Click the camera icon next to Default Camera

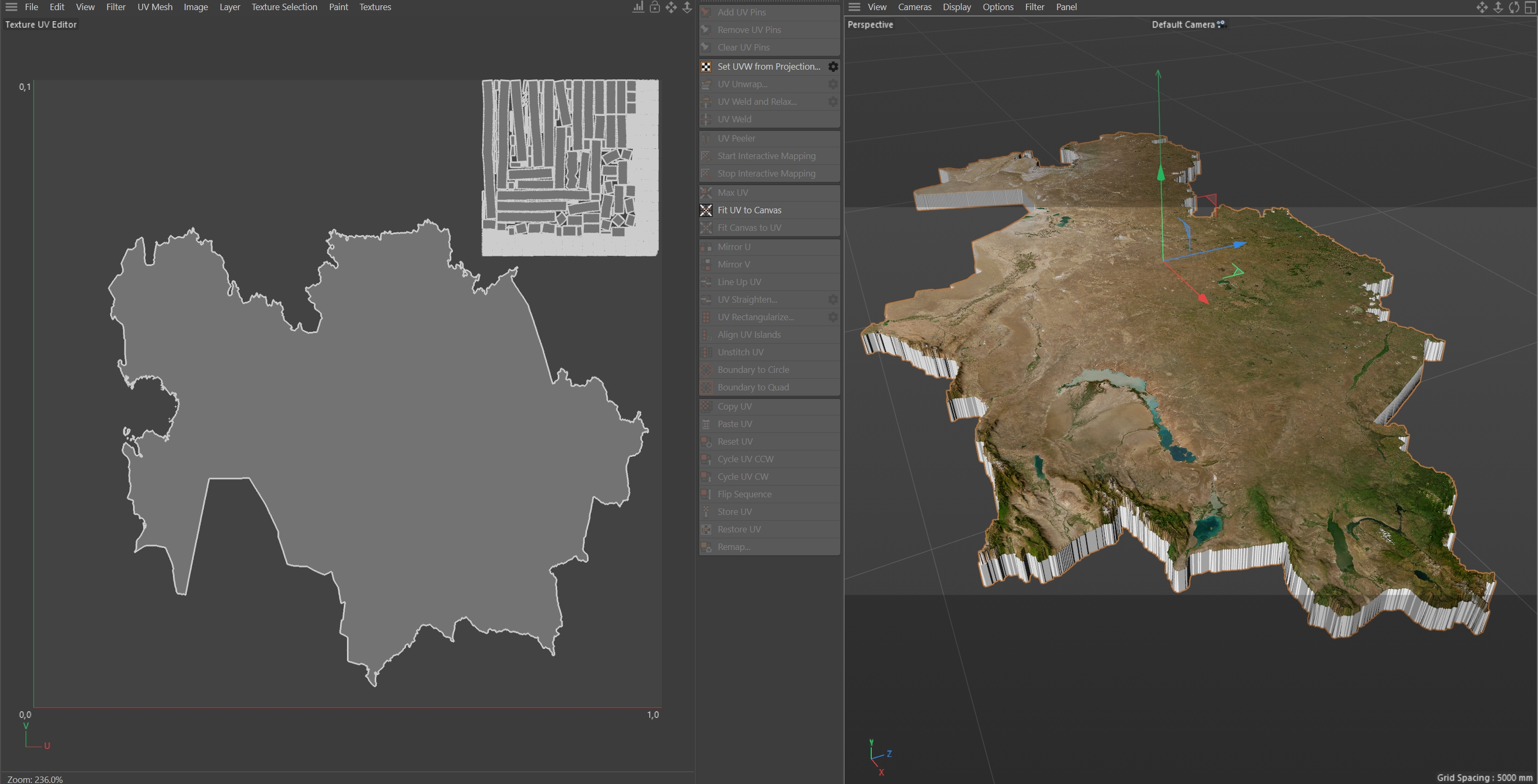click(1221, 24)
